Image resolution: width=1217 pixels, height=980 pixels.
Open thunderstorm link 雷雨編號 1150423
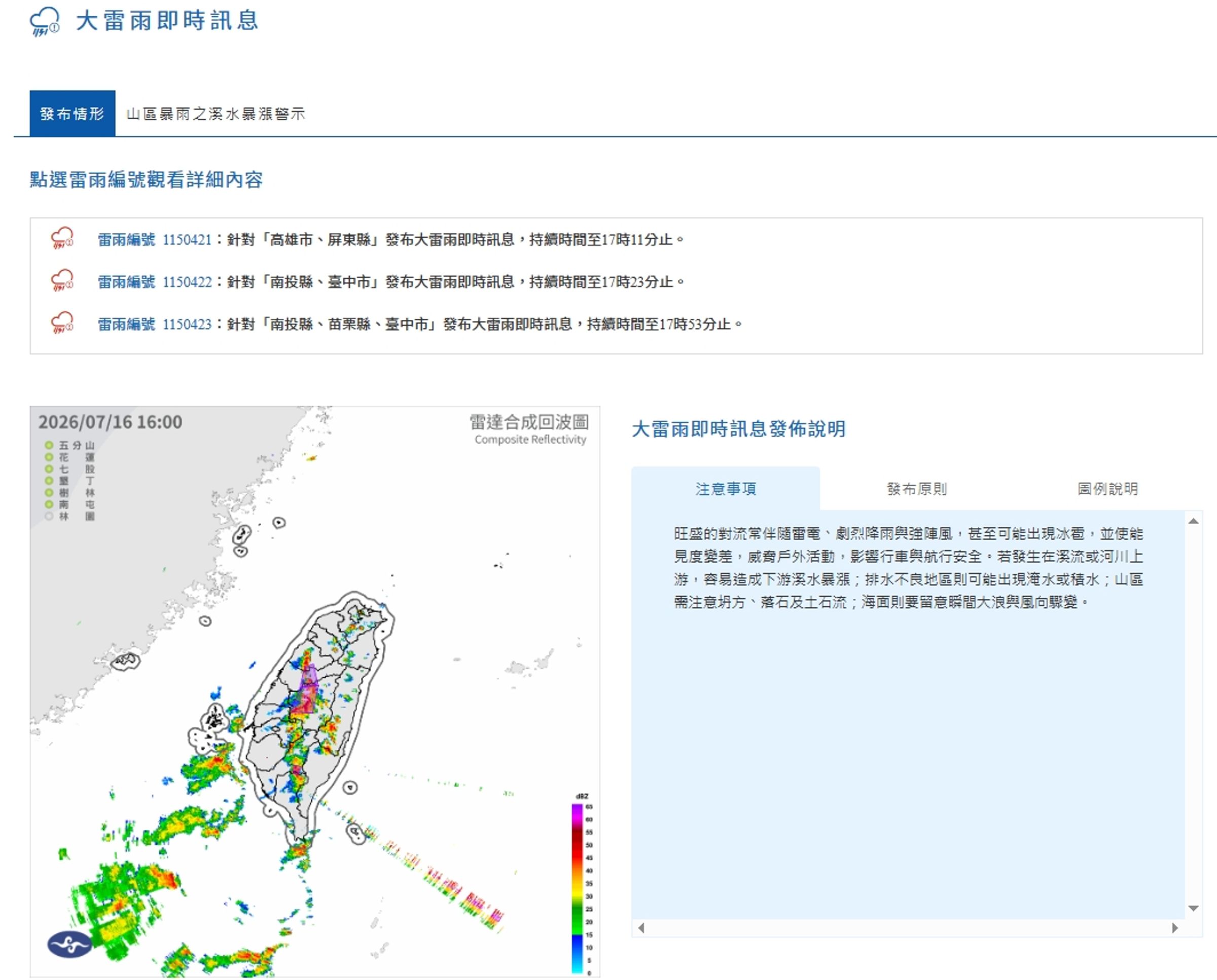[155, 324]
